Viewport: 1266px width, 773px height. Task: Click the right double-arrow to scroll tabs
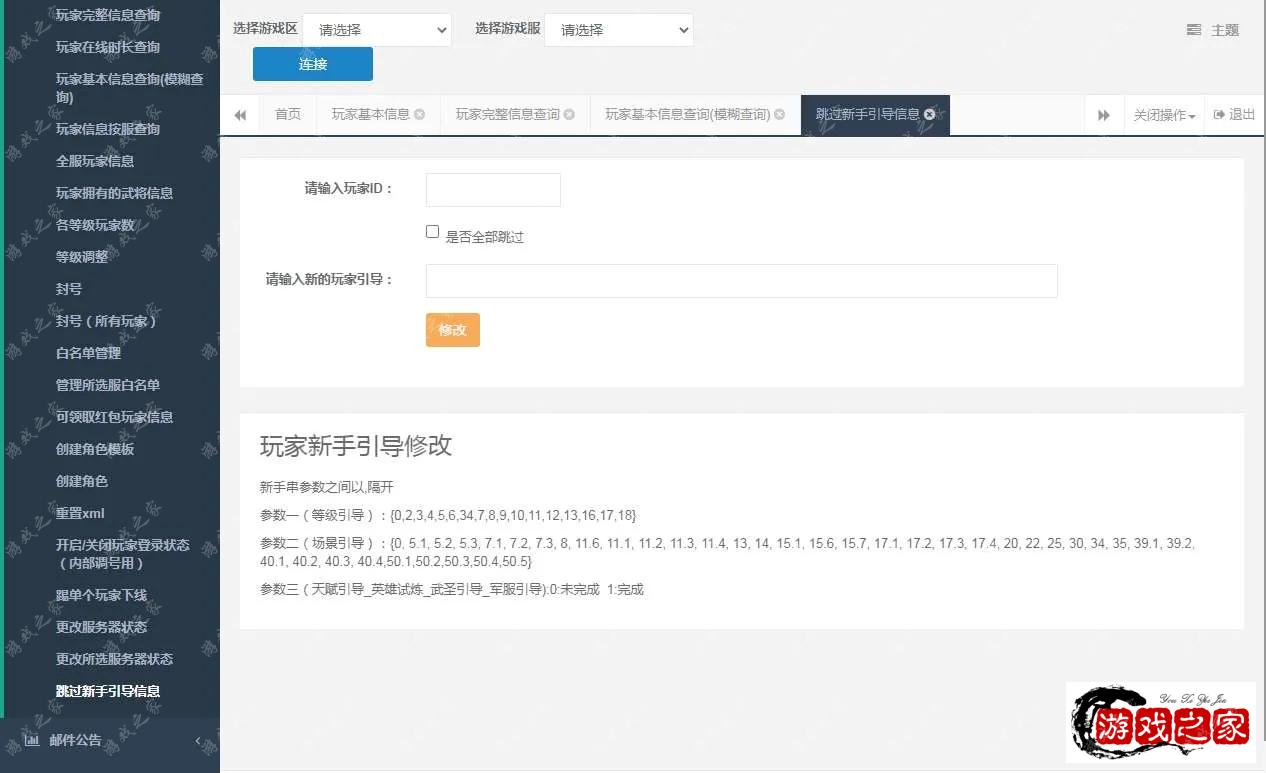click(1103, 114)
